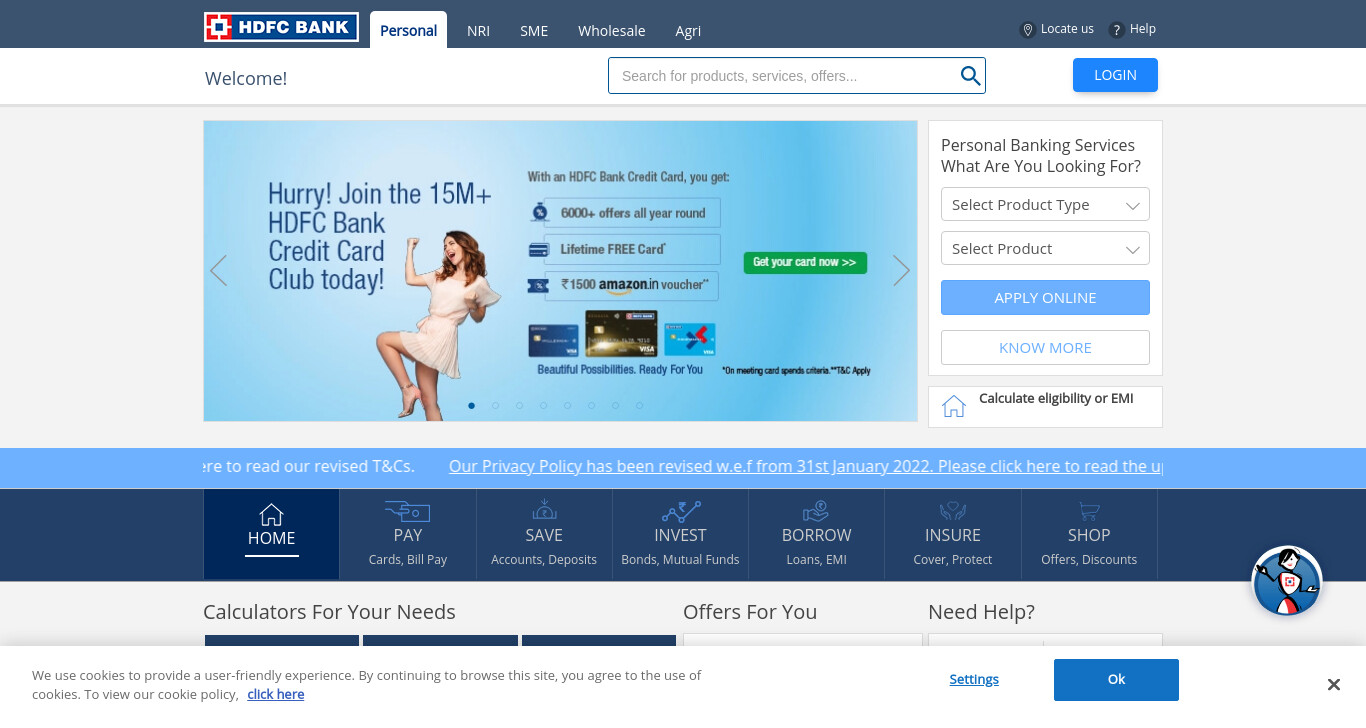Open the SAVE Accounts, Deposits menu
The height and width of the screenshot is (728, 1366).
(x=544, y=534)
